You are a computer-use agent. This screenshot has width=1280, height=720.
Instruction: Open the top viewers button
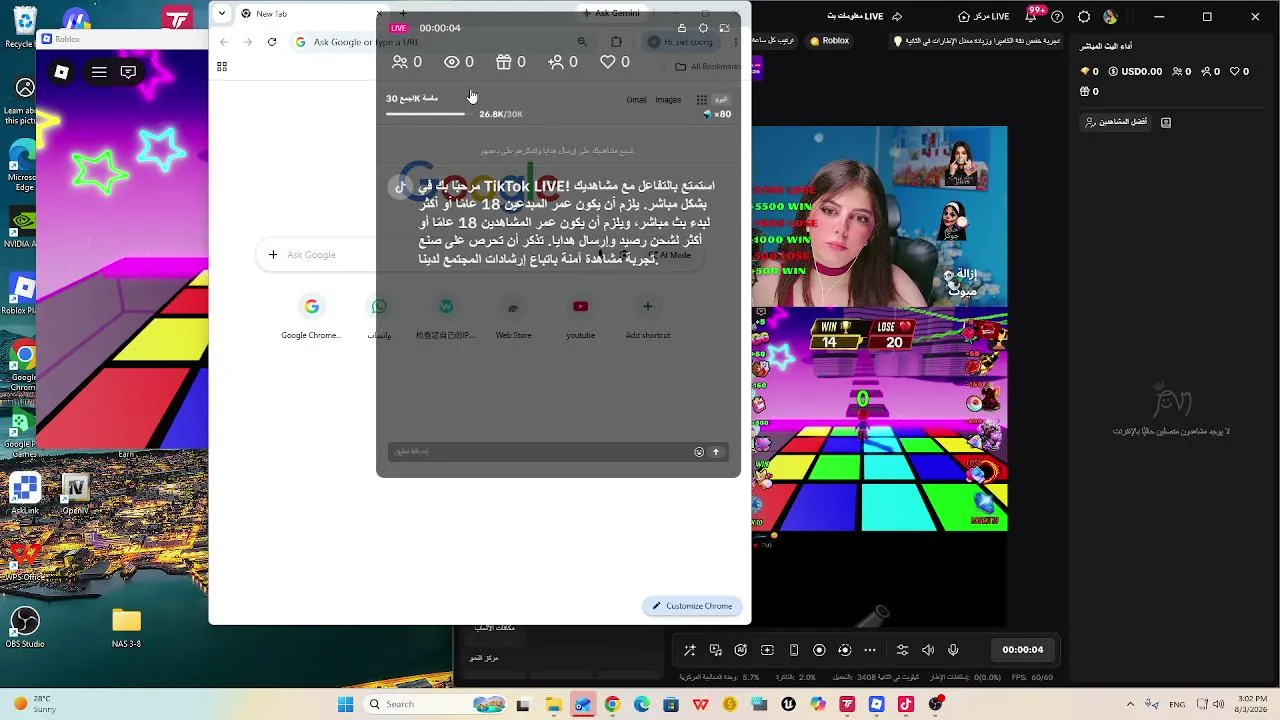coord(1117,122)
